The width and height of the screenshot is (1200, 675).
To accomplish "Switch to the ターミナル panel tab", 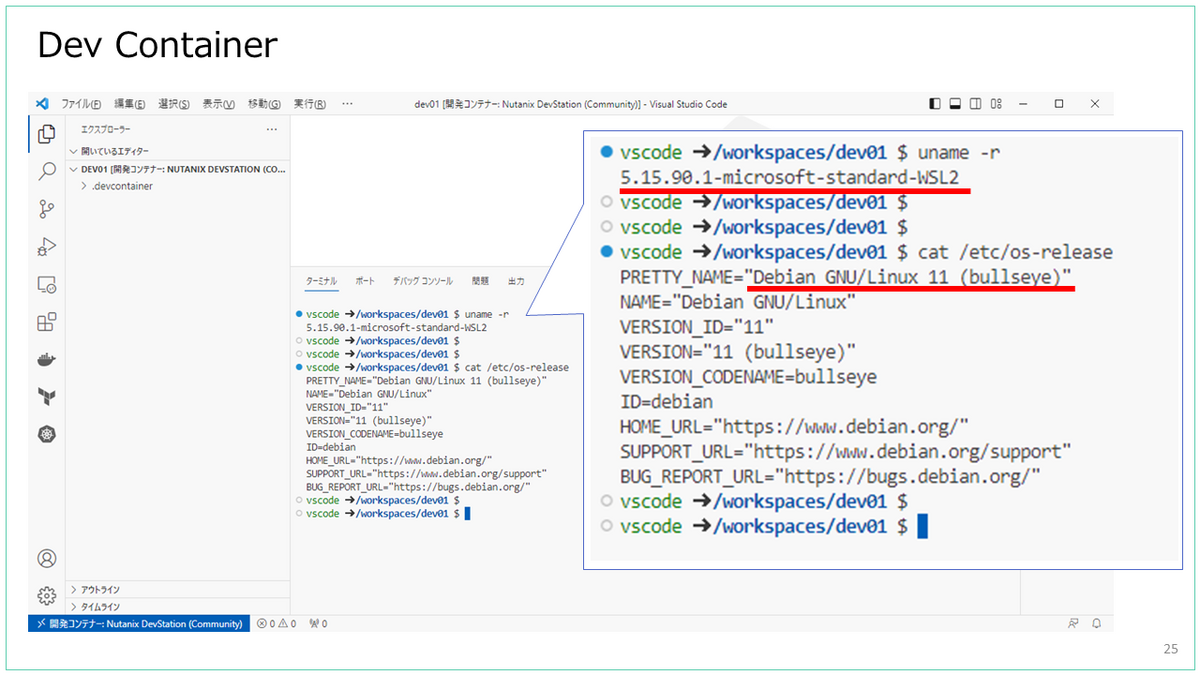I will [321, 282].
